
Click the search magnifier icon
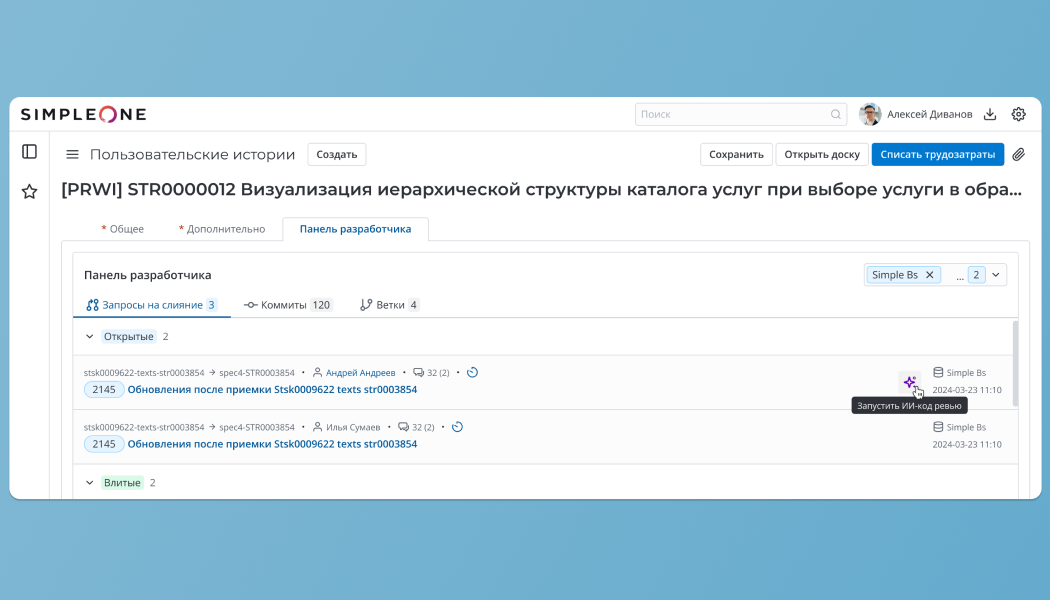(x=835, y=114)
